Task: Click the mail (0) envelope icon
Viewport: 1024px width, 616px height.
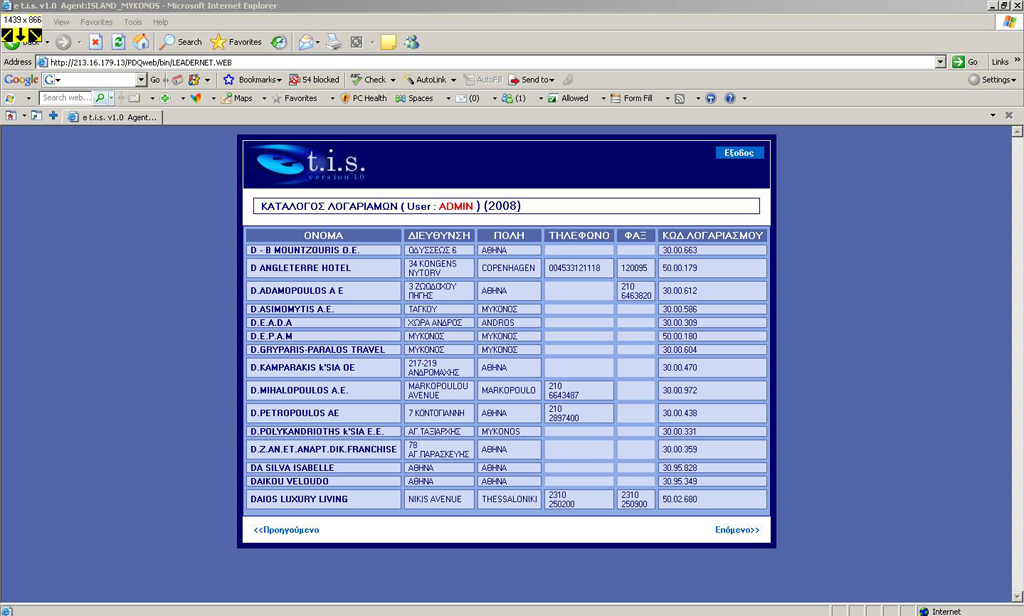Action: click(467, 99)
